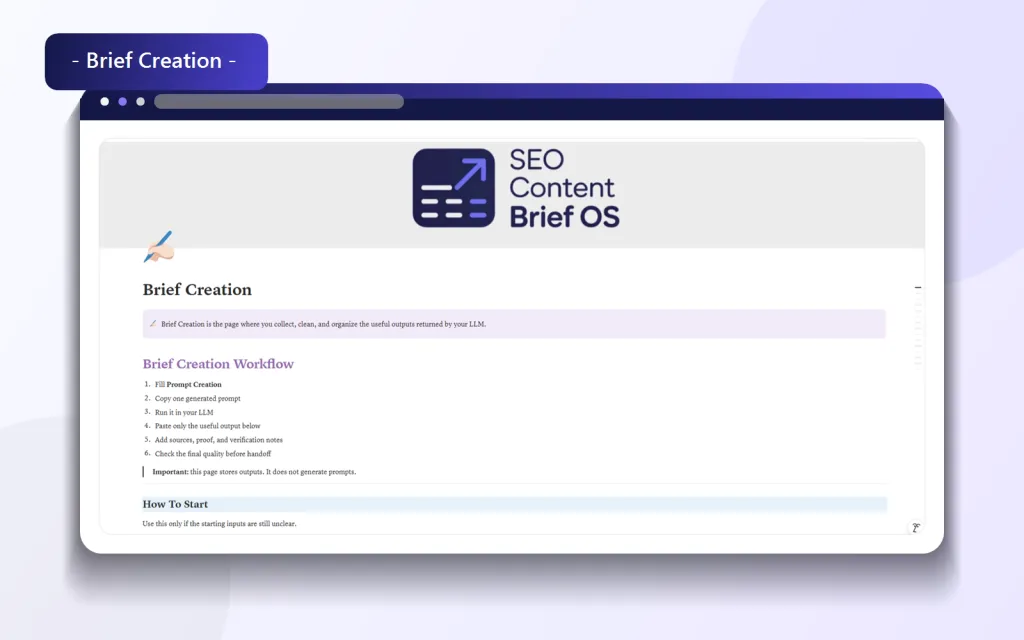Click the "Important:" note text
The image size is (1024, 640).
254,472
